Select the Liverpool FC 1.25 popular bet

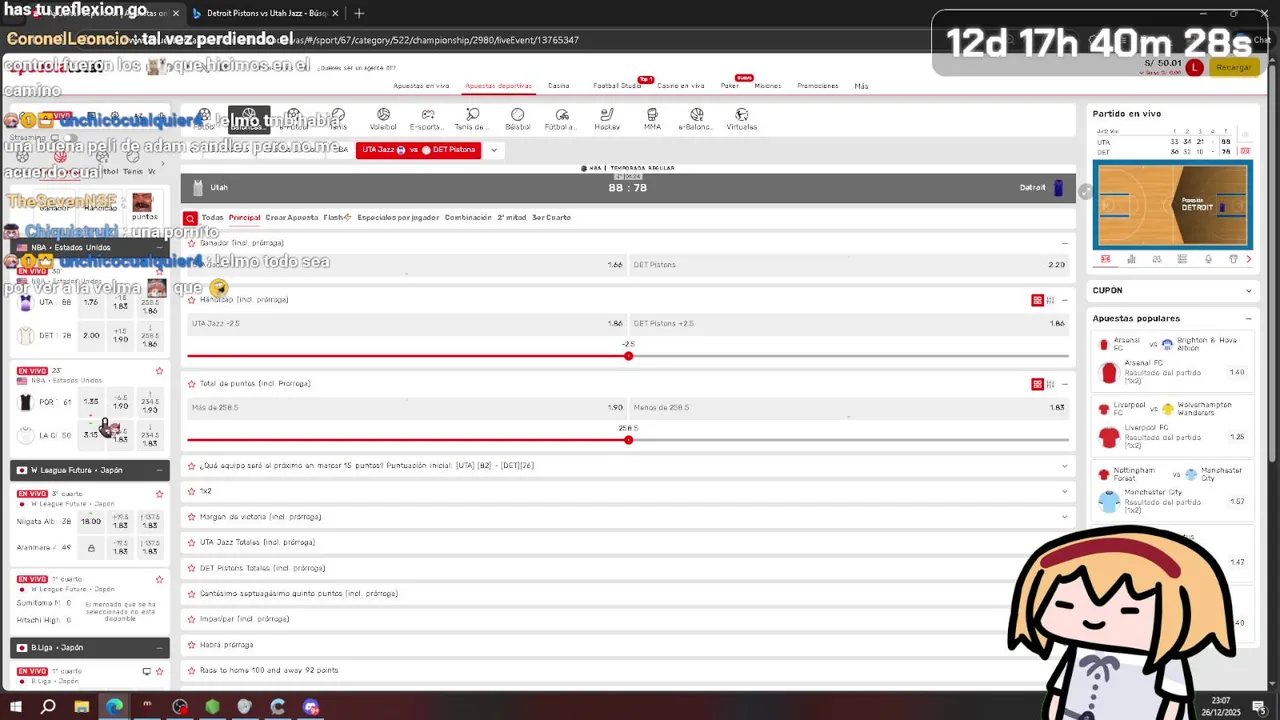pos(1237,437)
